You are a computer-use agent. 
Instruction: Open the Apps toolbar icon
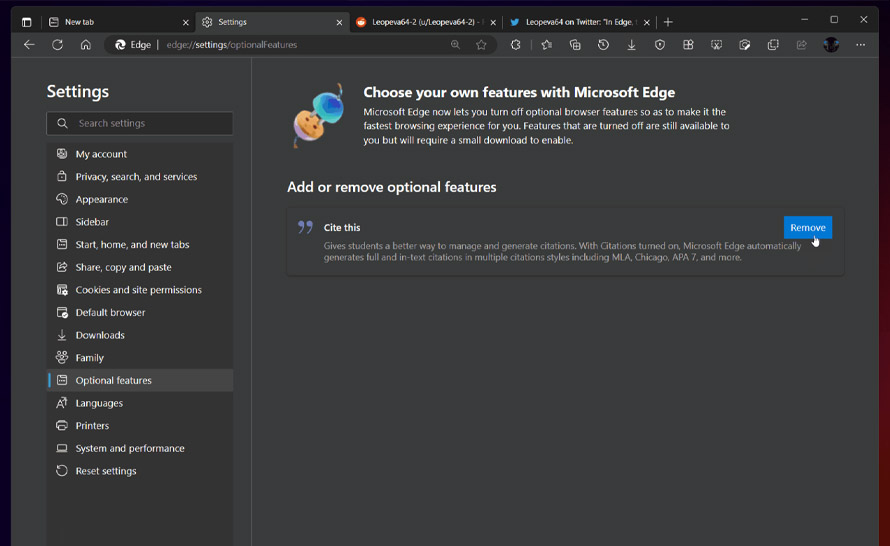[x=688, y=45]
